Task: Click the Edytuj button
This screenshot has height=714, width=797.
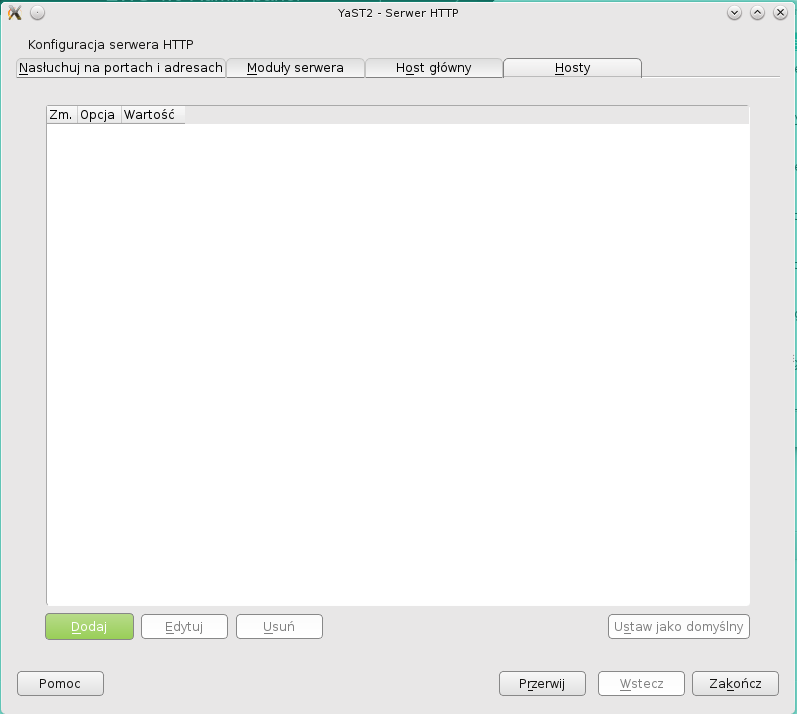Action: tap(184, 627)
